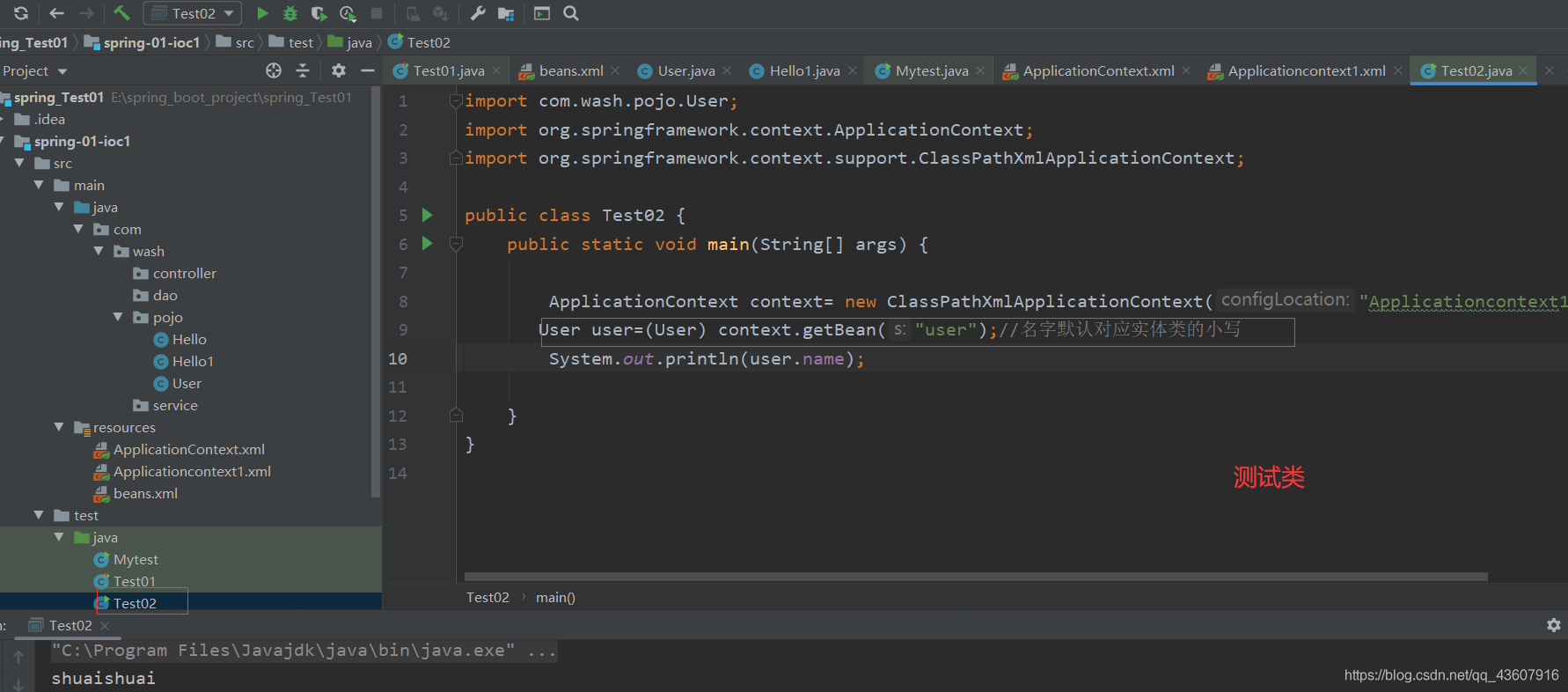Navigate forward with the right arrow
The image size is (1568, 692).
coord(86,13)
